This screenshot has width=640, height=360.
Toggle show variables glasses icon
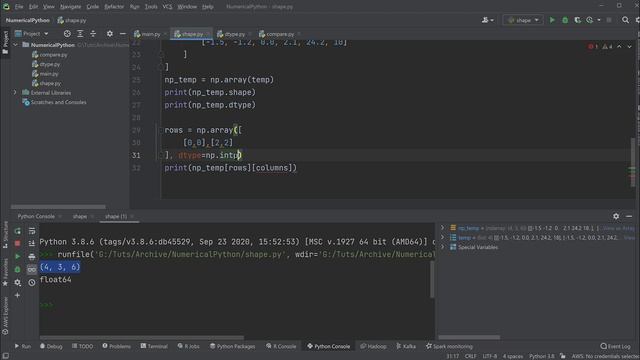click(32, 269)
